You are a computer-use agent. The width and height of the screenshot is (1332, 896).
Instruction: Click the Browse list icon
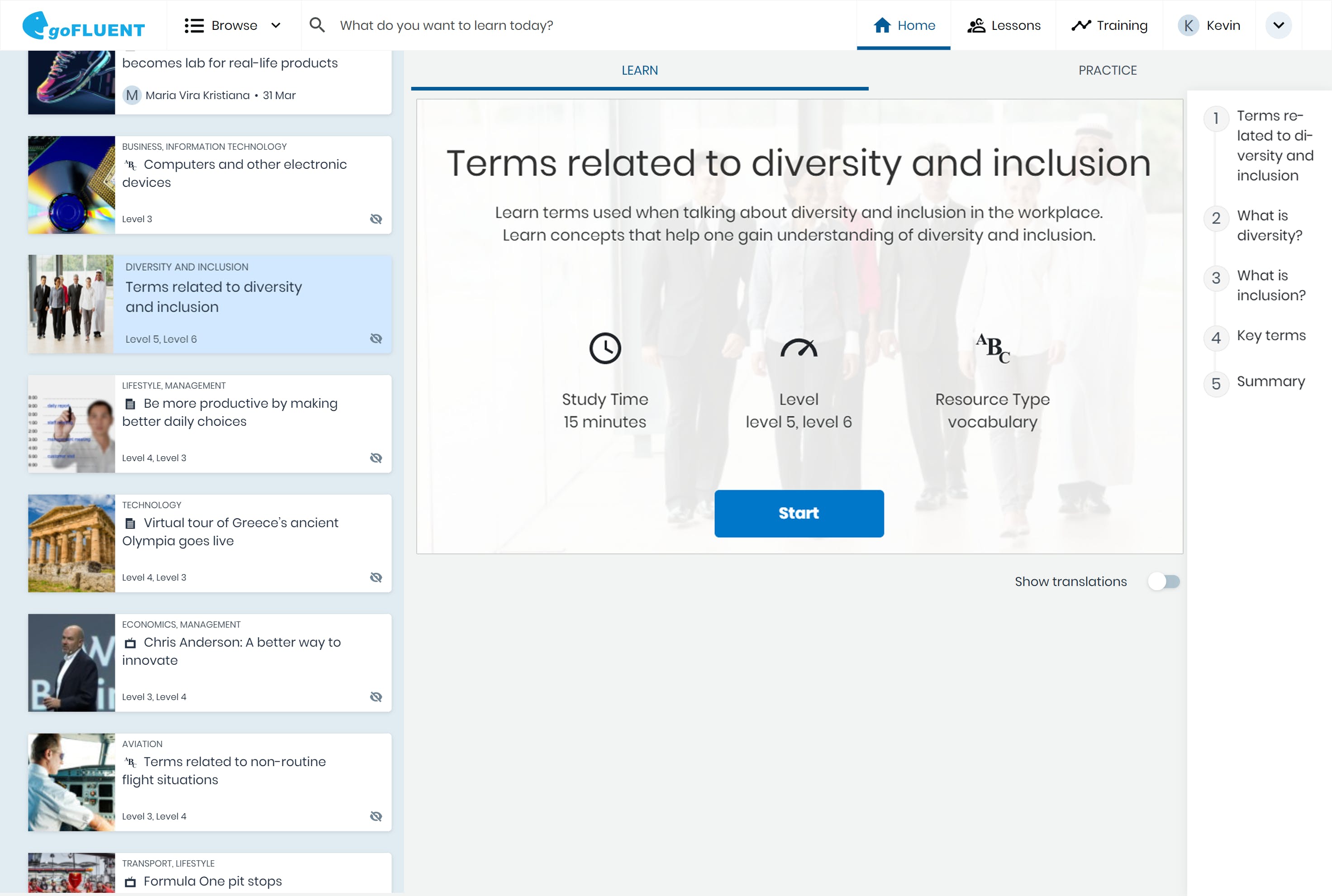(194, 26)
